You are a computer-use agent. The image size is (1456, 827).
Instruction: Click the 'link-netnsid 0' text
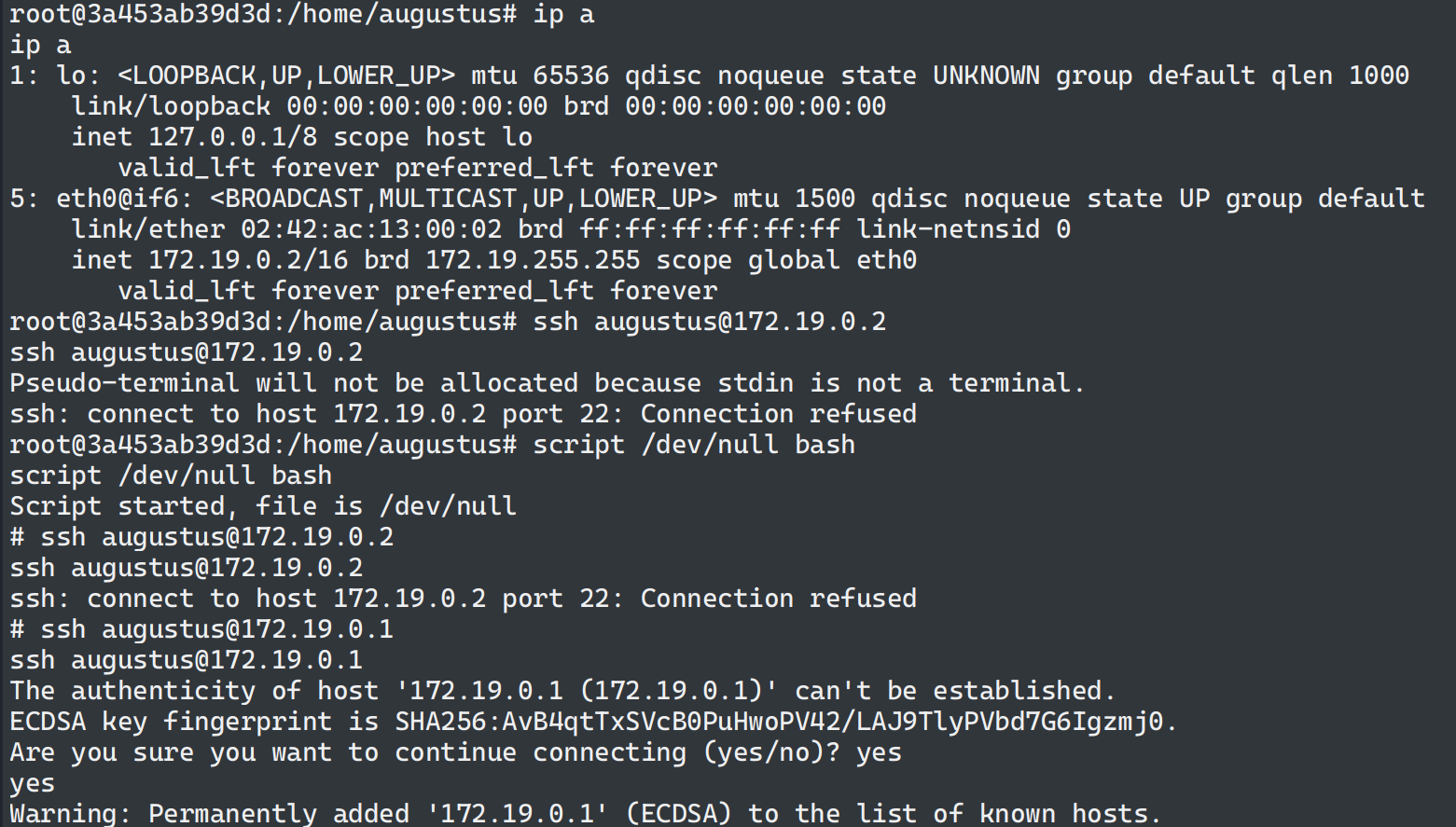point(964,229)
